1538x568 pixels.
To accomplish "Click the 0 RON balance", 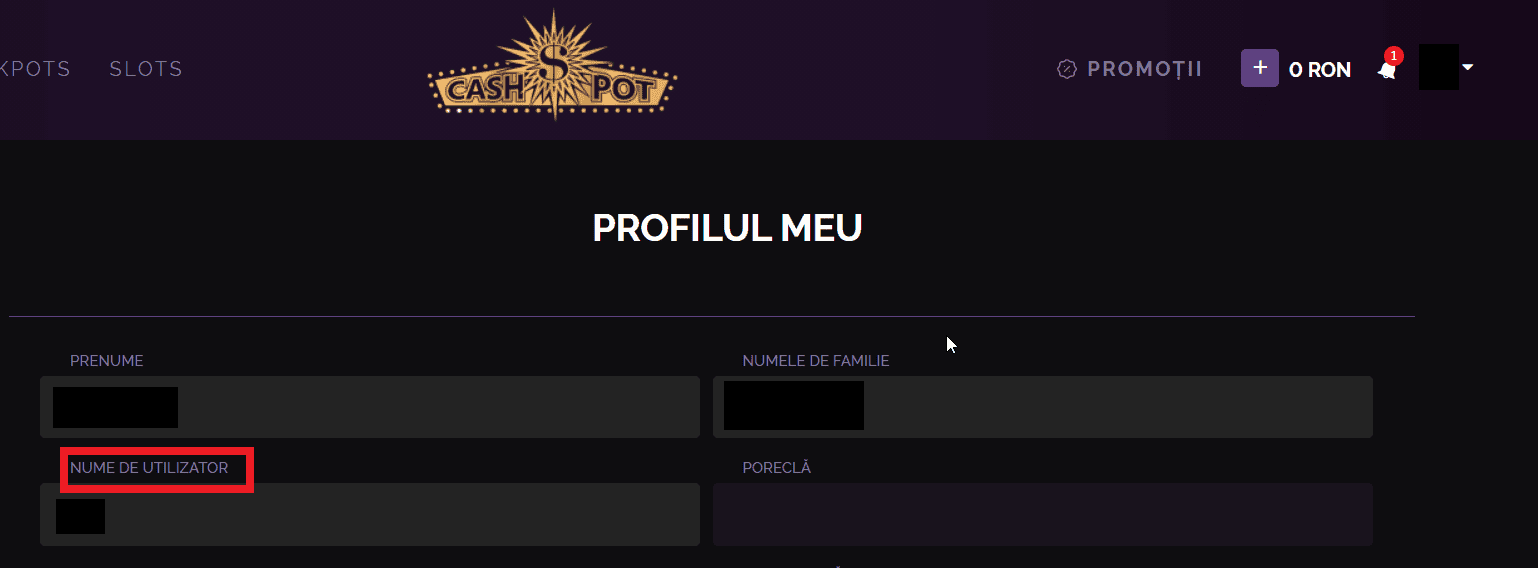I will click(x=1320, y=70).
